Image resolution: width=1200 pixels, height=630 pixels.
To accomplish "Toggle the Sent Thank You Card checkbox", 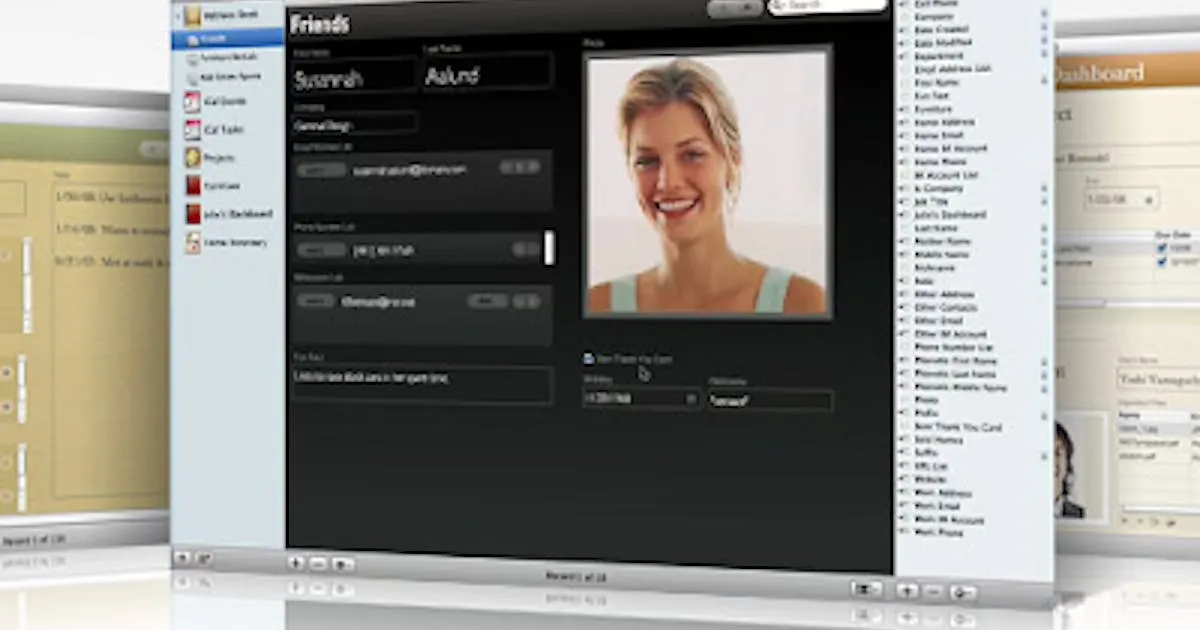I will click(x=589, y=358).
